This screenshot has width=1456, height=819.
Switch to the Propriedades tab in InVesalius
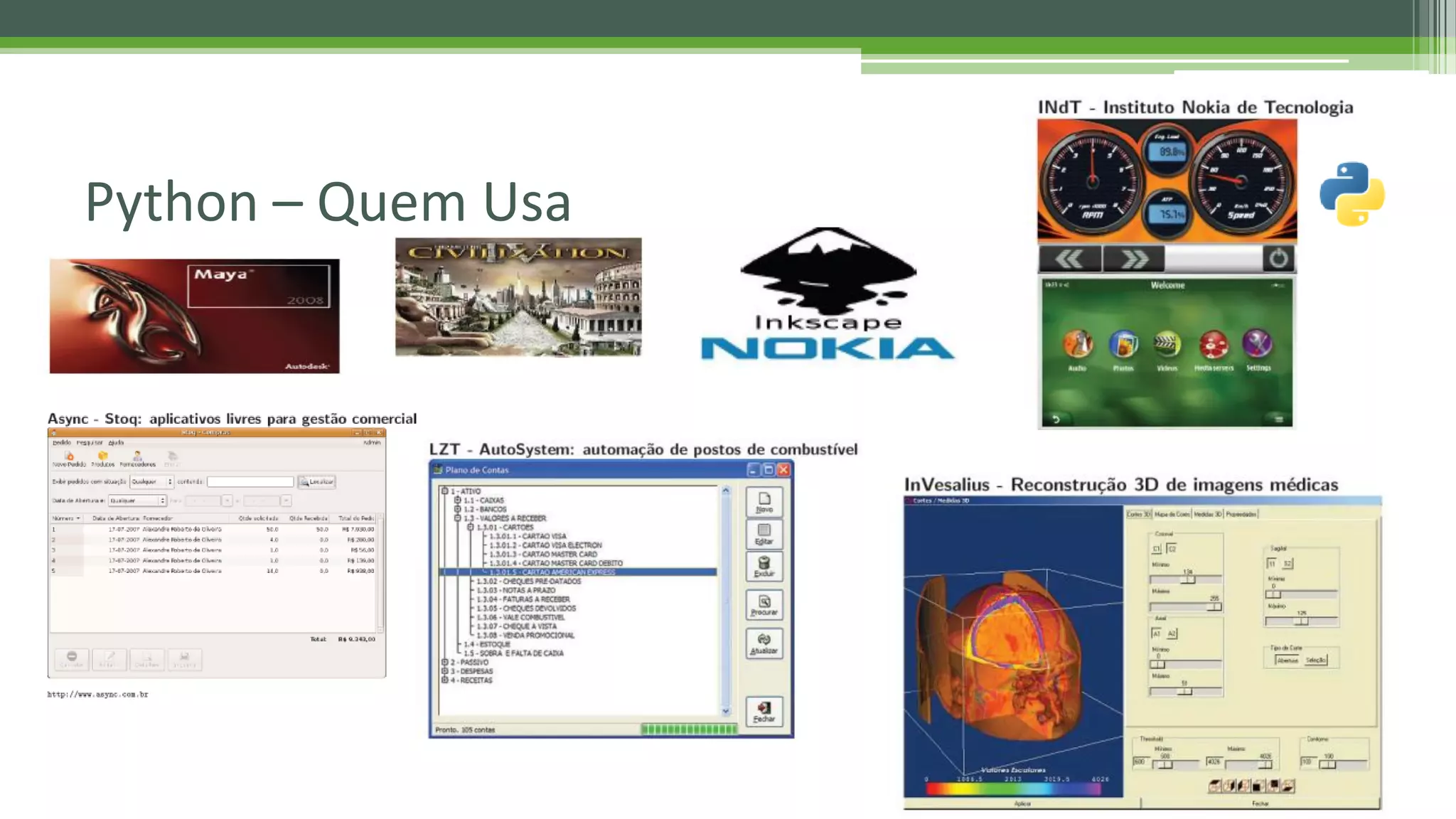click(1241, 514)
